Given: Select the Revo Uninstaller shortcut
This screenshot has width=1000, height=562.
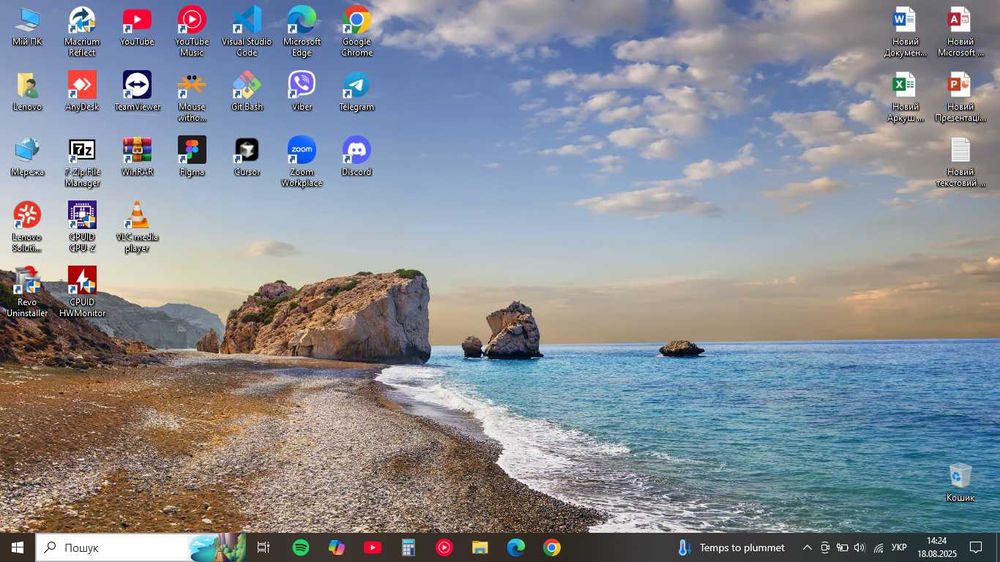Looking at the screenshot, I should [x=27, y=292].
